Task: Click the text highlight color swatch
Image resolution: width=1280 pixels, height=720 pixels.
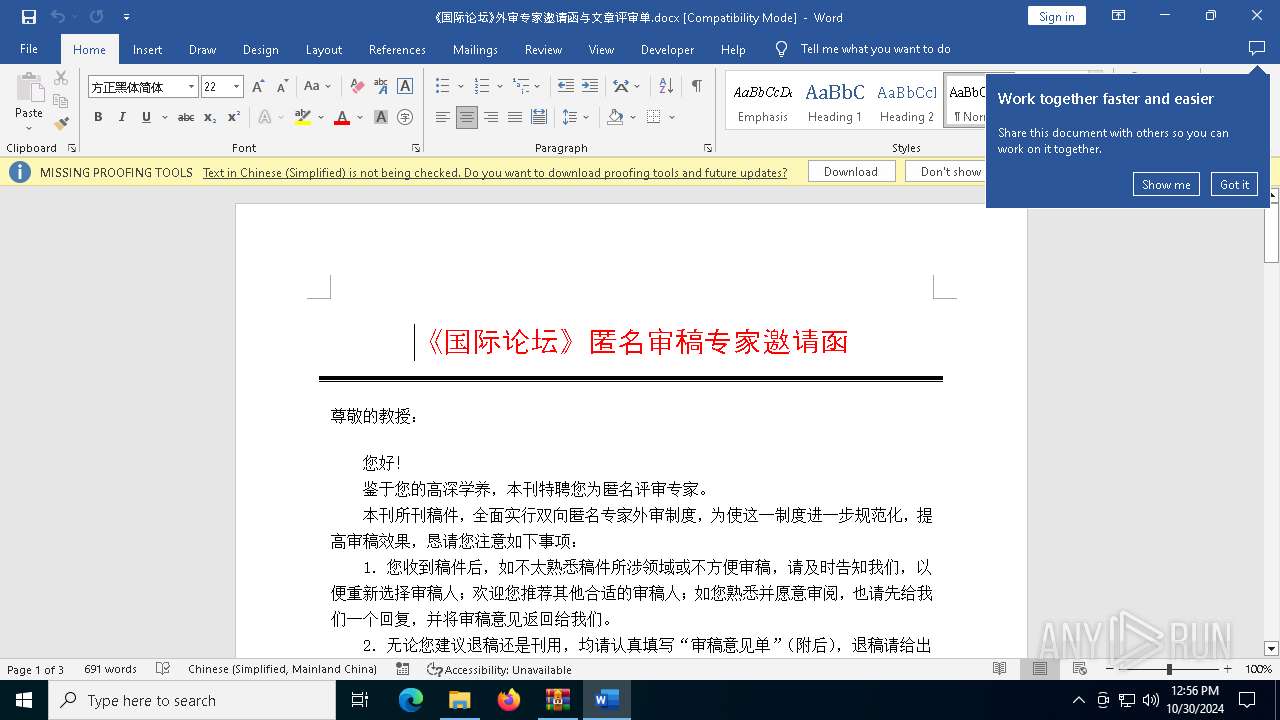Action: tap(303, 117)
